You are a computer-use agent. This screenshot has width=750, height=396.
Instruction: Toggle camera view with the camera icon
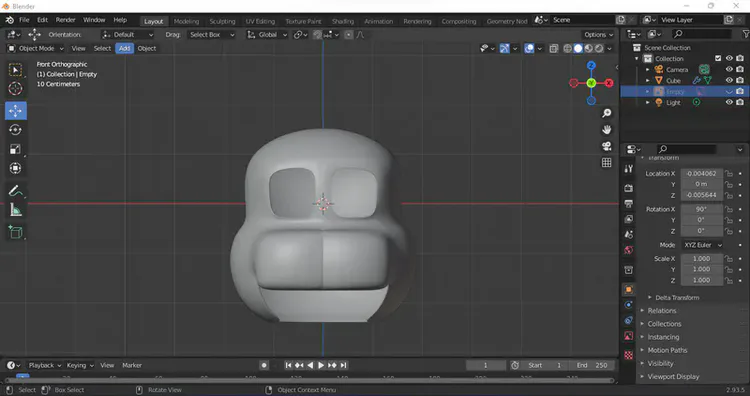click(607, 146)
